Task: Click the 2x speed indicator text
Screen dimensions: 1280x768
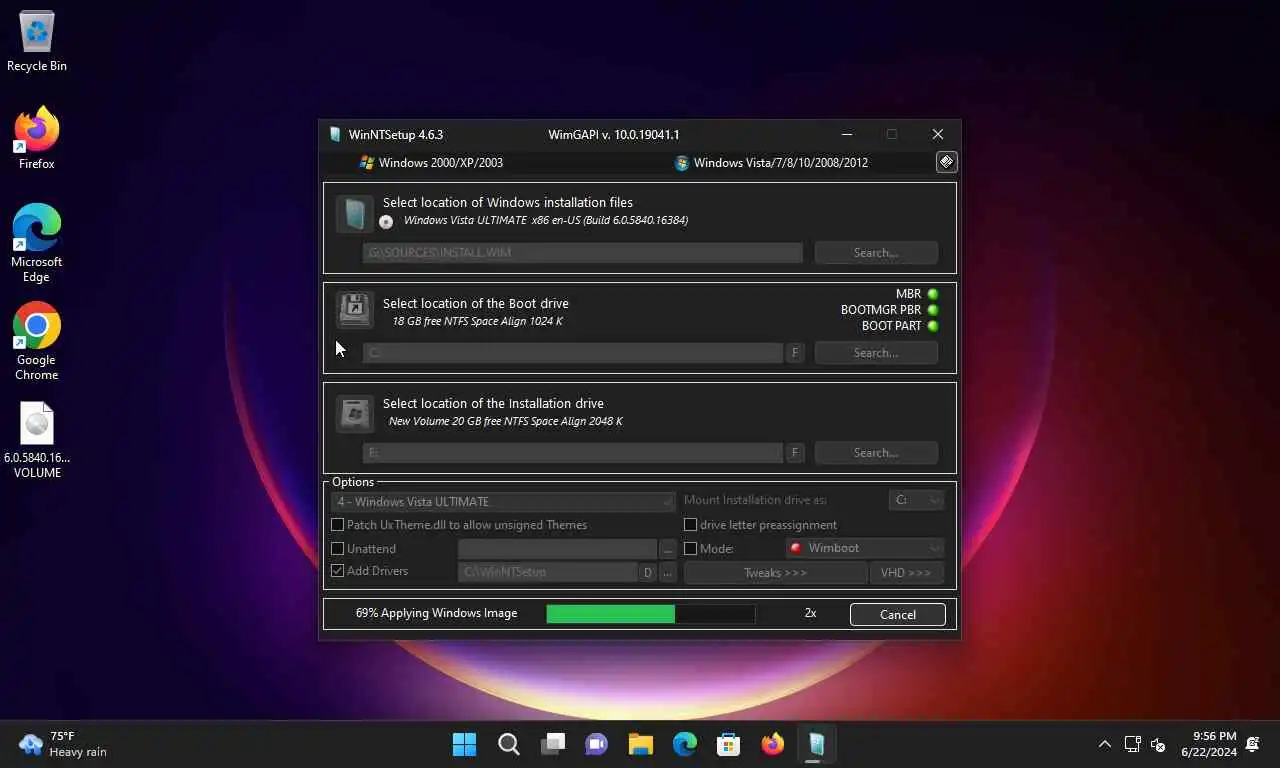Action: point(811,613)
